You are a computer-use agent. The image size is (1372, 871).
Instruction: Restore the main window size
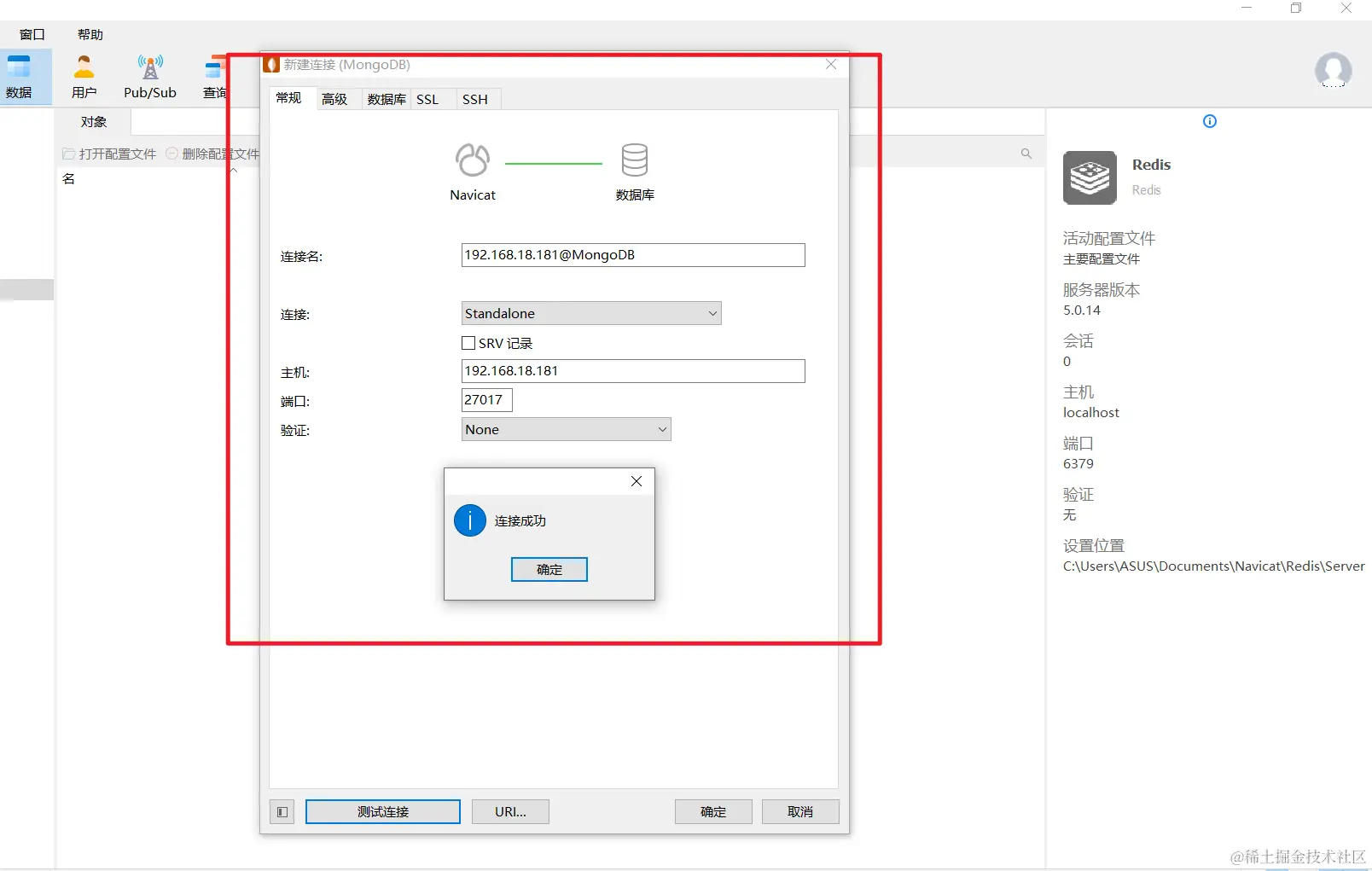(1296, 9)
